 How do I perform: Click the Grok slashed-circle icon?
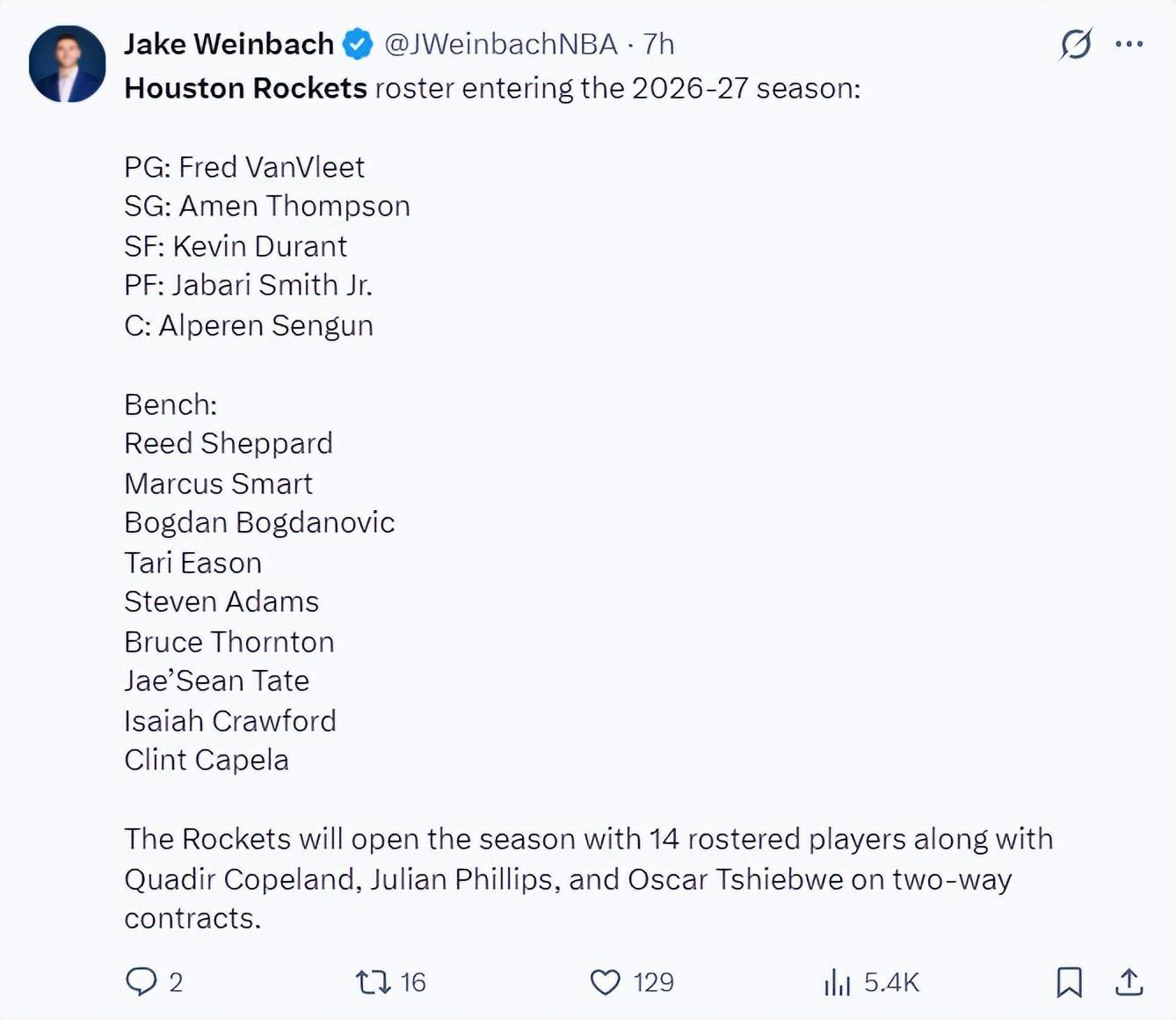click(x=1076, y=44)
